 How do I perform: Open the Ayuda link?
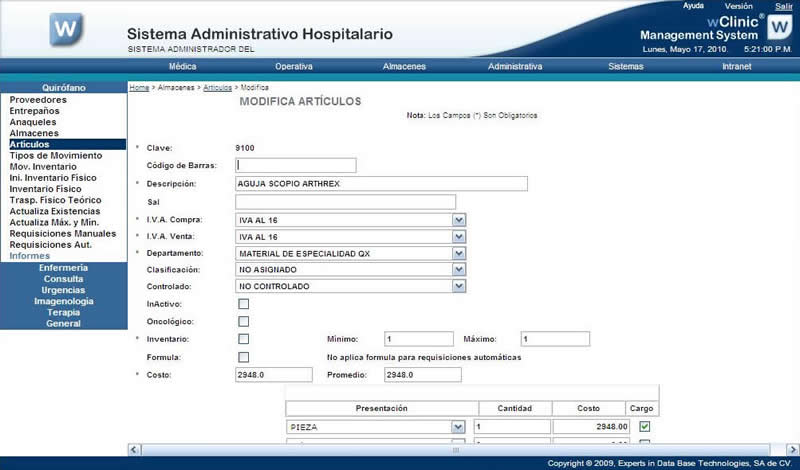coord(693,6)
